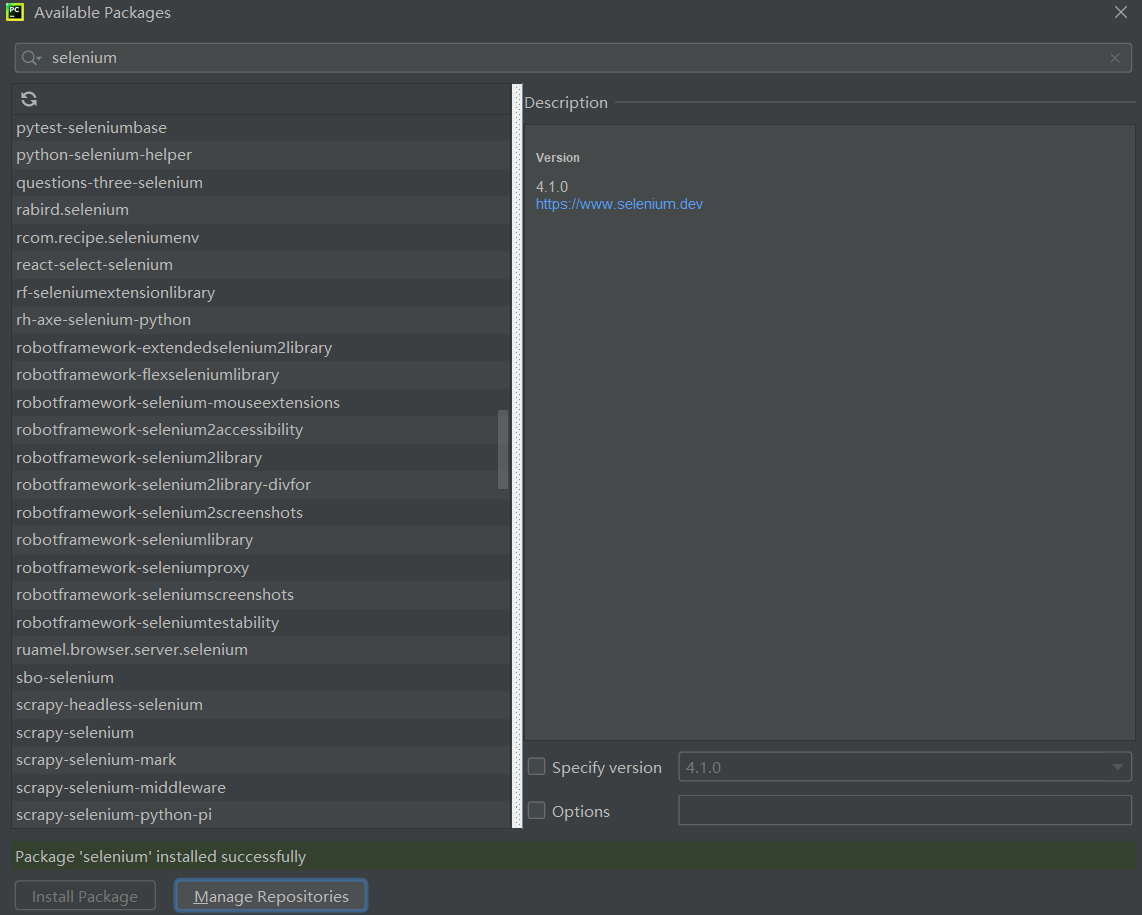1142x915 pixels.
Task: Click the vertical splitter between list and description
Action: coord(517,456)
